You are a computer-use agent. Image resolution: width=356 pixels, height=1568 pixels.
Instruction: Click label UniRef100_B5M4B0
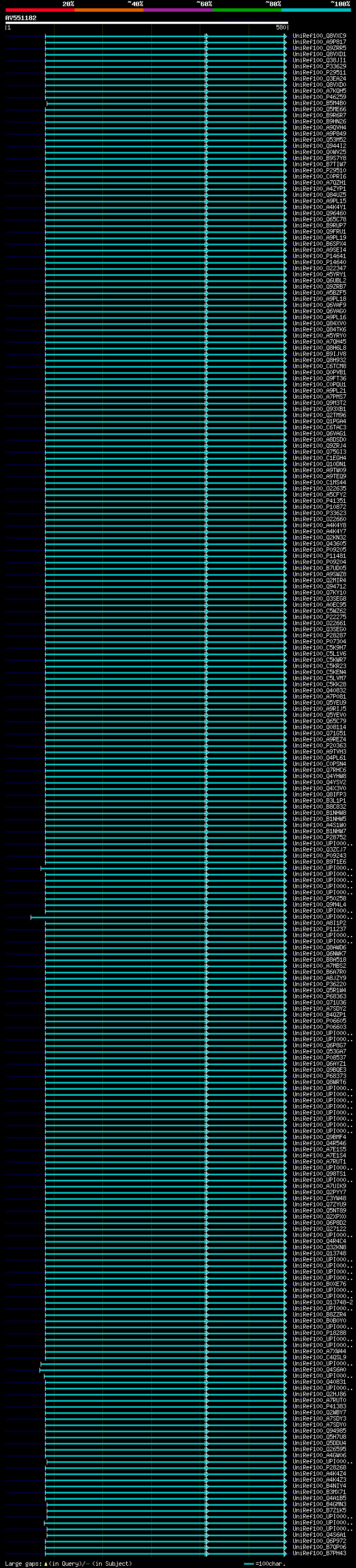tap(319, 103)
